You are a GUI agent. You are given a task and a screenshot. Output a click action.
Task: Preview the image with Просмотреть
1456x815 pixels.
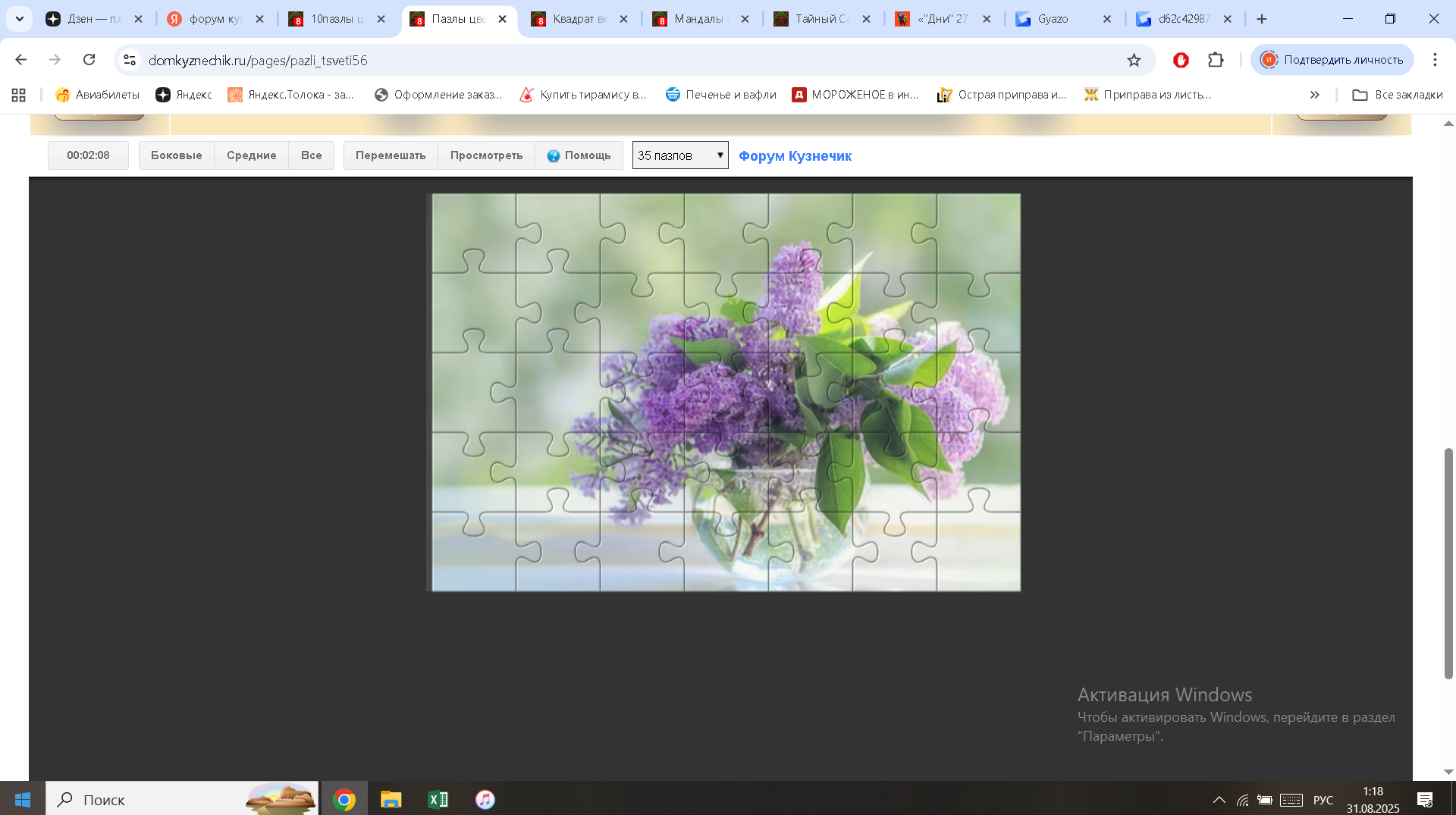click(x=486, y=155)
